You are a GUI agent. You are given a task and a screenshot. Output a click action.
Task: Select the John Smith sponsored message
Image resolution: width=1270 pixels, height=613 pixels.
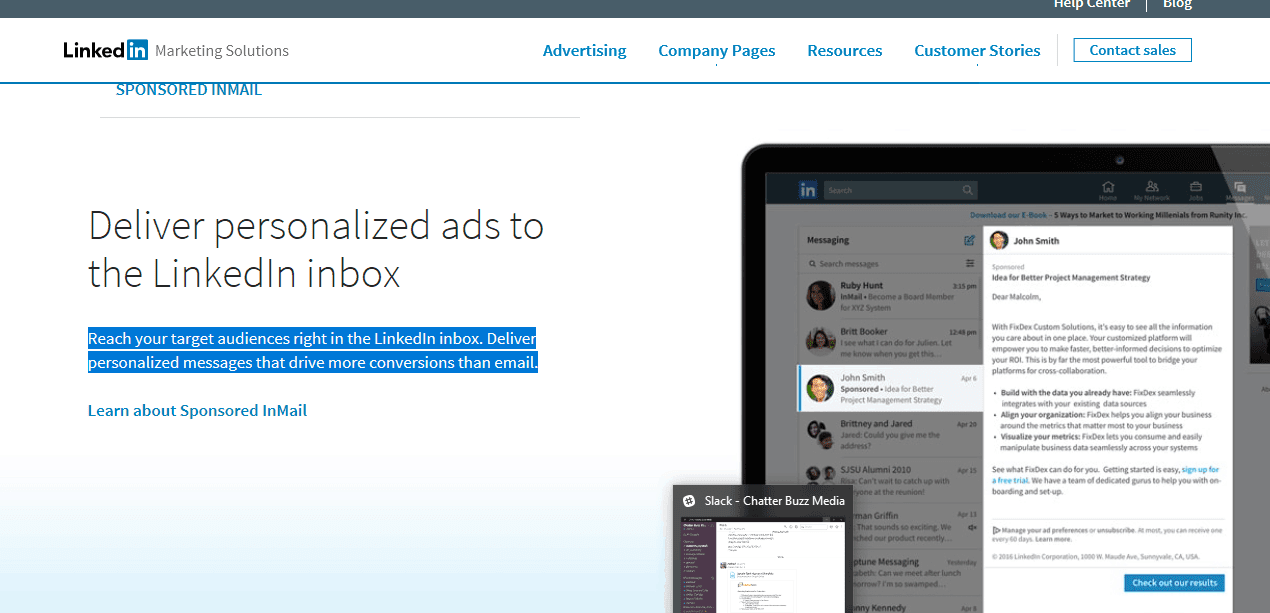point(891,387)
